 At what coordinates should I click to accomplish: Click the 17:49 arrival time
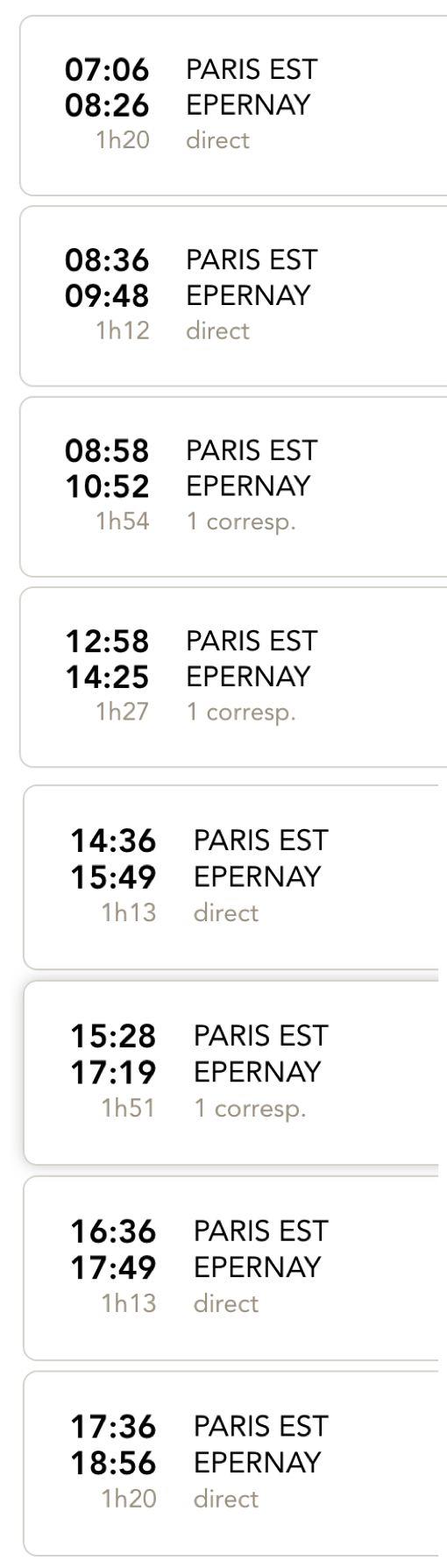(113, 1267)
